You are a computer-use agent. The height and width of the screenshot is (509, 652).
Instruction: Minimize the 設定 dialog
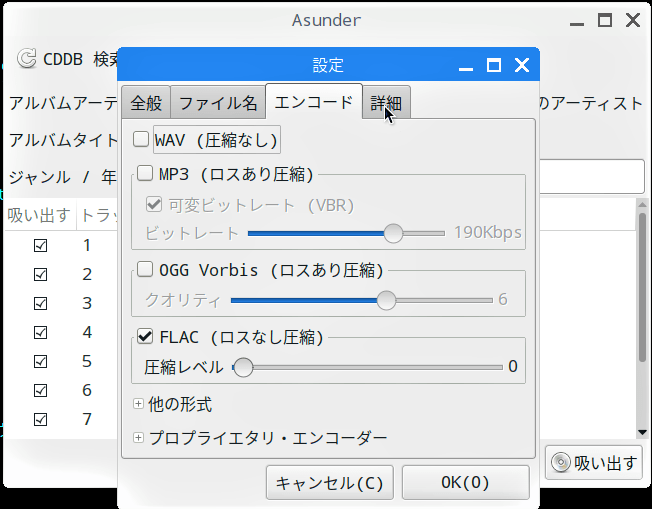pyautogui.click(x=466, y=69)
